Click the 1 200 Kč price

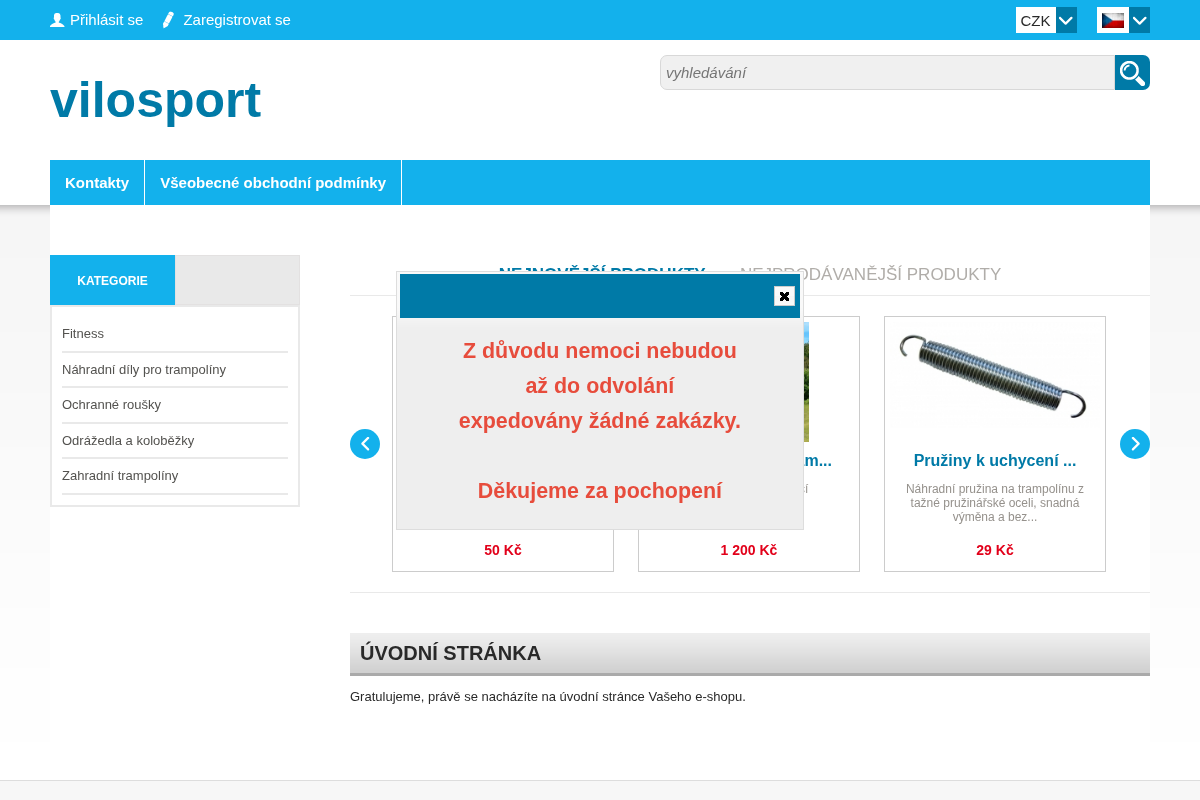tap(749, 550)
